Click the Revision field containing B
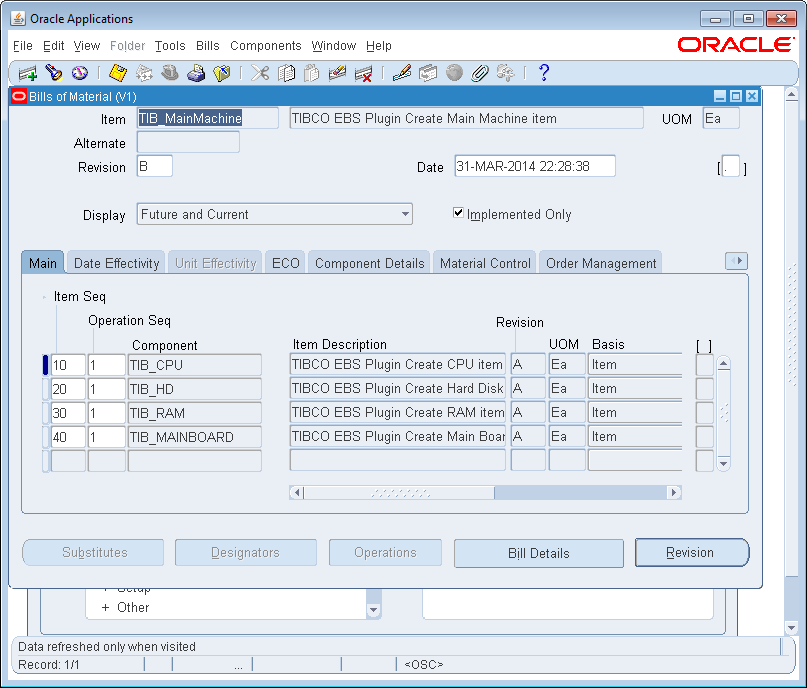The width and height of the screenshot is (807, 688). 154,166
